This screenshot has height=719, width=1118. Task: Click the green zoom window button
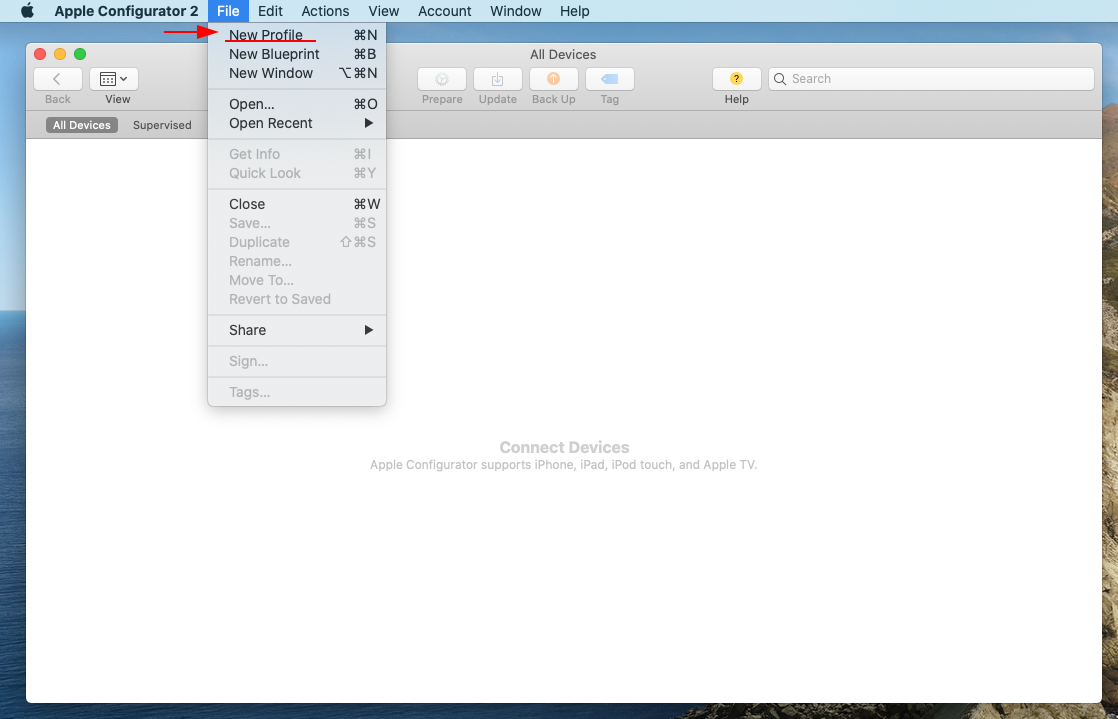pyautogui.click(x=80, y=54)
